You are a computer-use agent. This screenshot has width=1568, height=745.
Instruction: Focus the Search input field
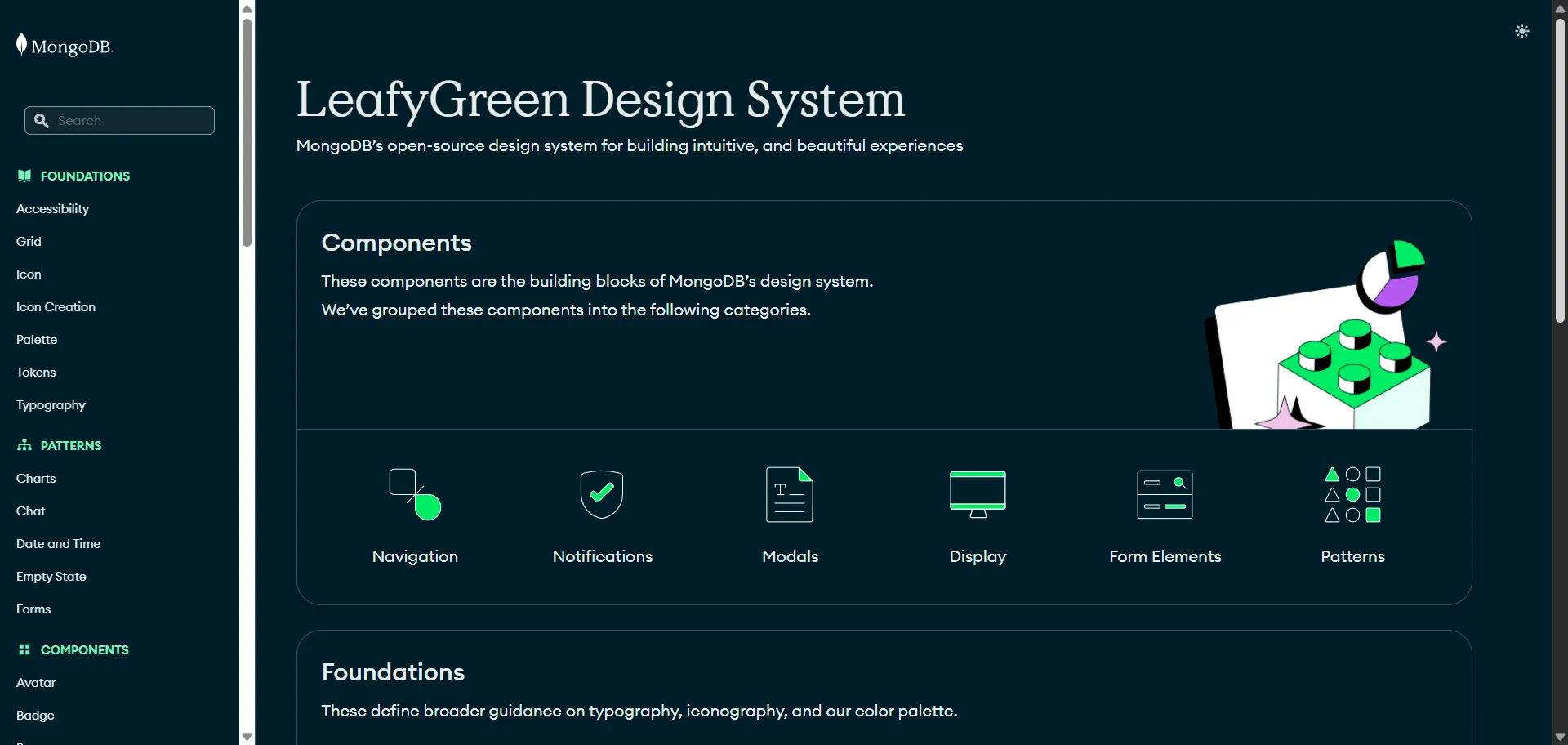tap(119, 121)
